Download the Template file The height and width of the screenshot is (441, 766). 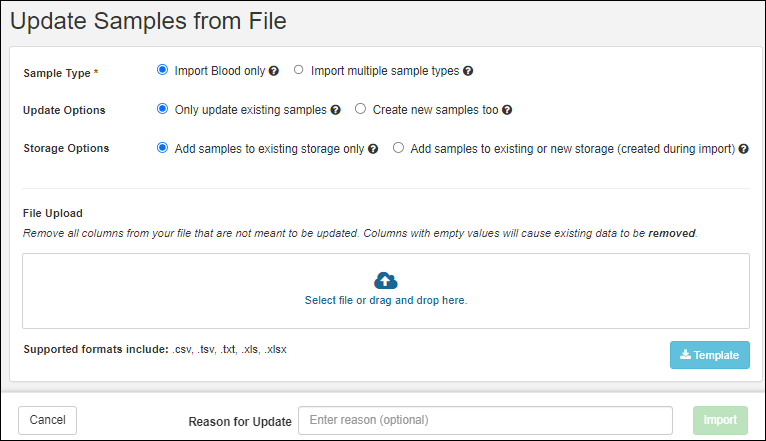pos(709,355)
